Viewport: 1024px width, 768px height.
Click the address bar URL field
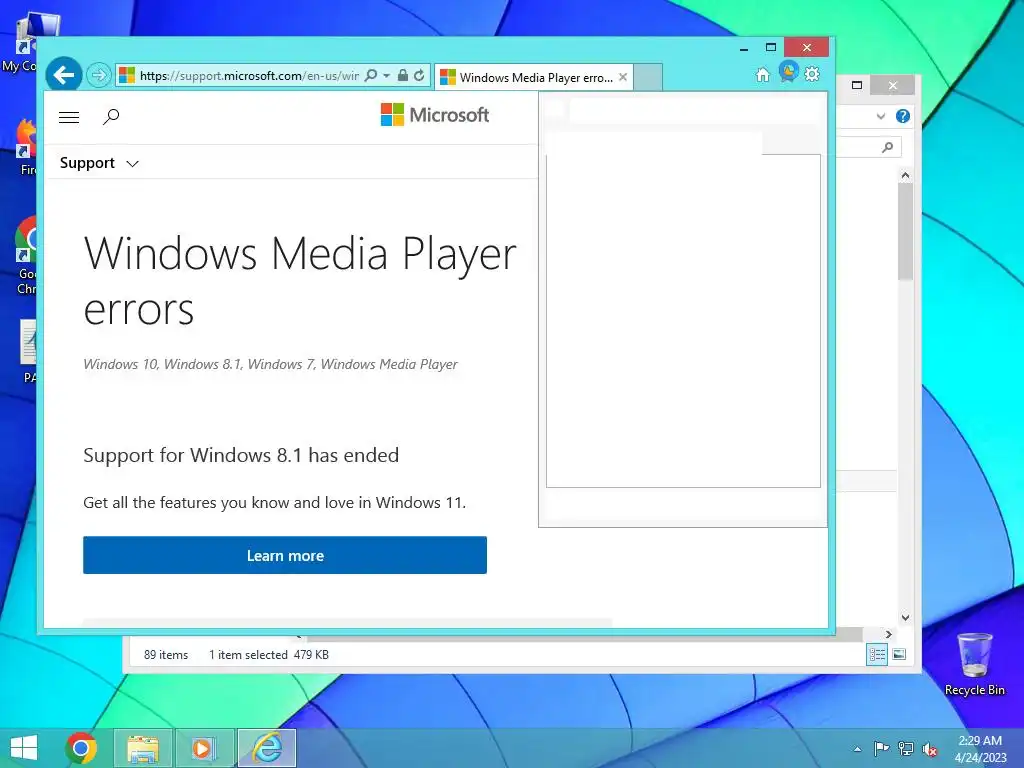coord(249,76)
